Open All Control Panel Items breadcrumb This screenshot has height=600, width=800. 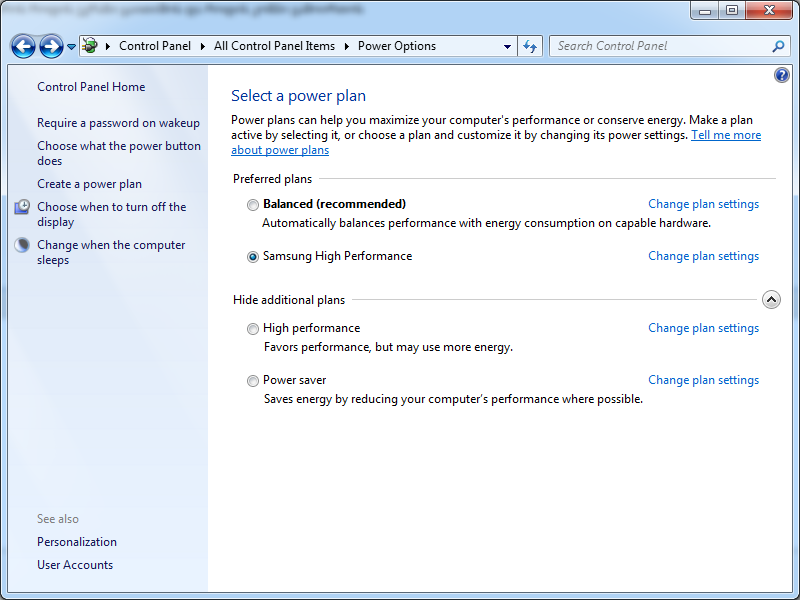[274, 46]
